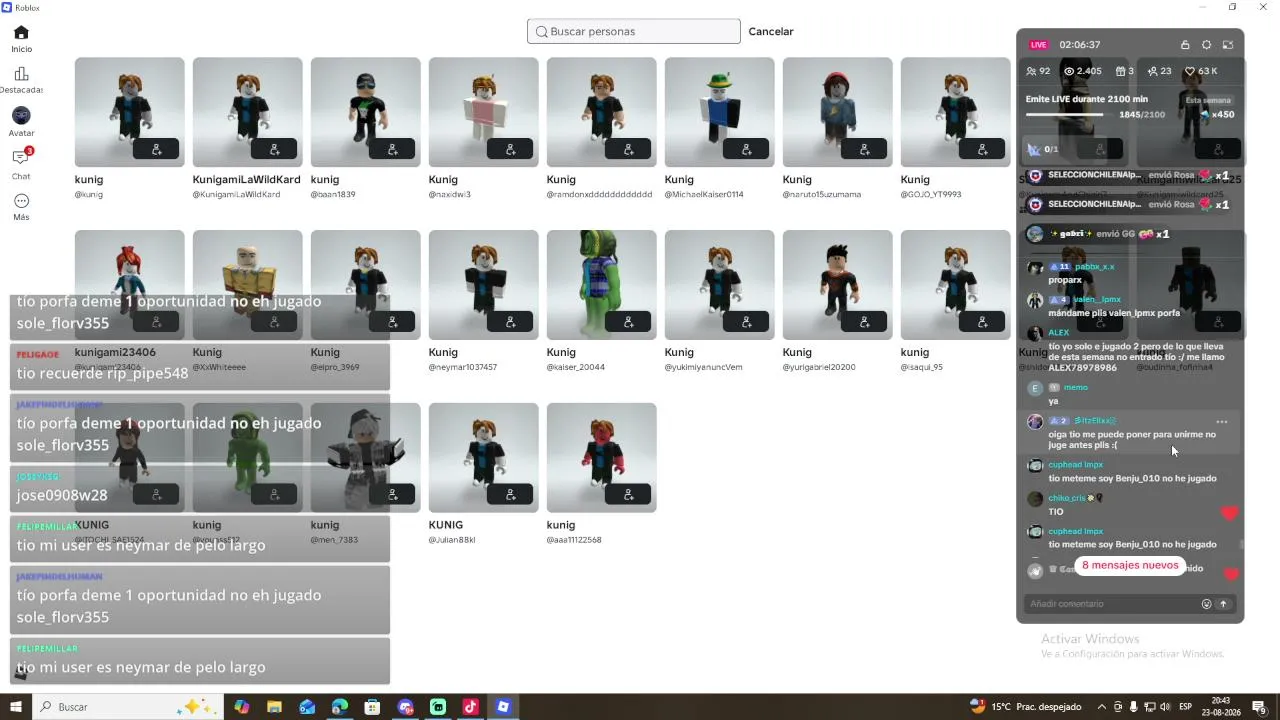Add @naruto15uzumama as a friend
This screenshot has width=1280, height=720.
pyautogui.click(x=865, y=149)
